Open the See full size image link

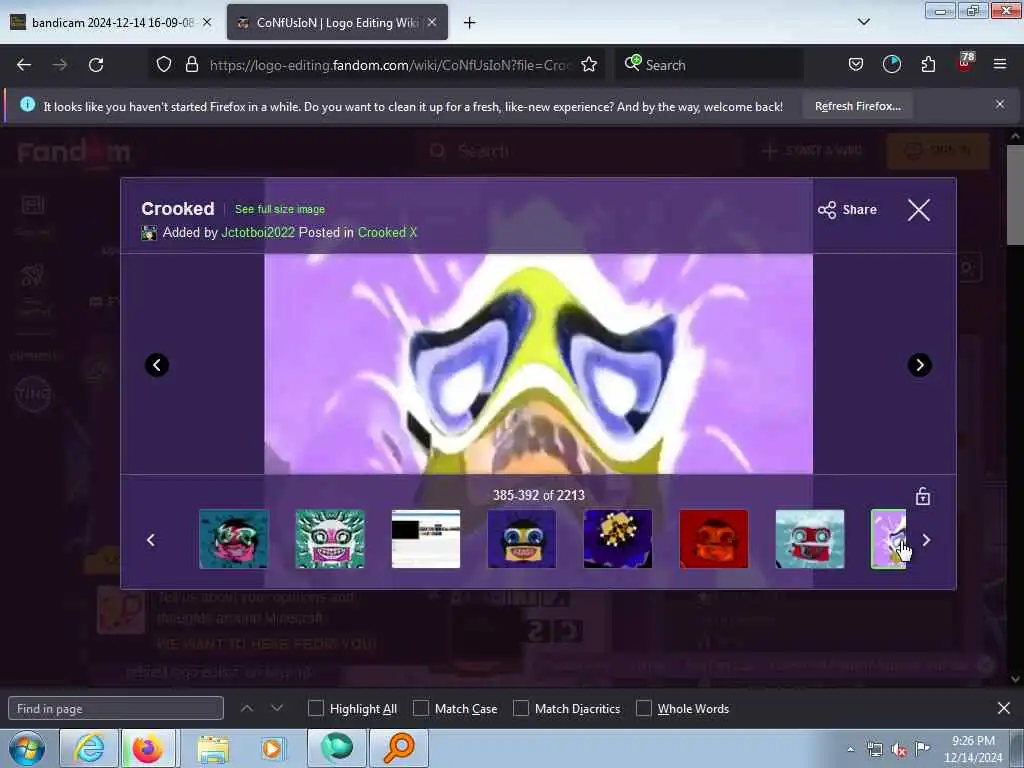click(x=280, y=209)
